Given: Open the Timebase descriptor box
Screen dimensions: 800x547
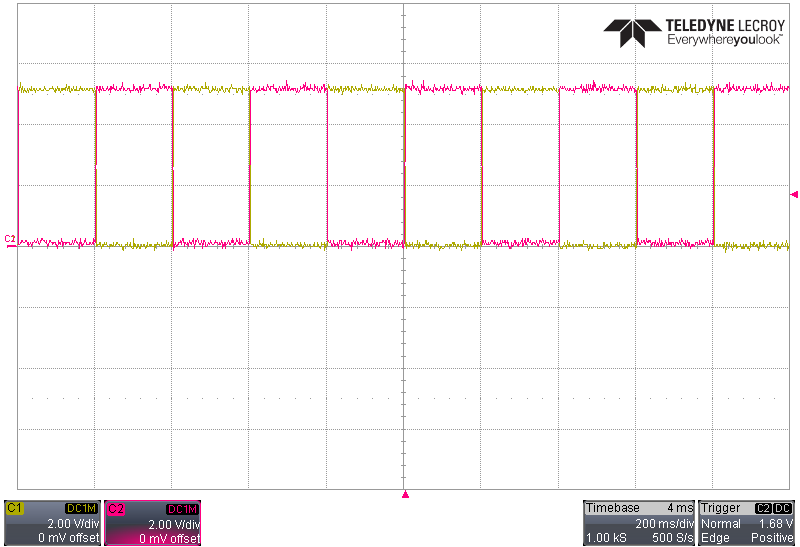Looking at the screenshot, I should click(639, 523).
